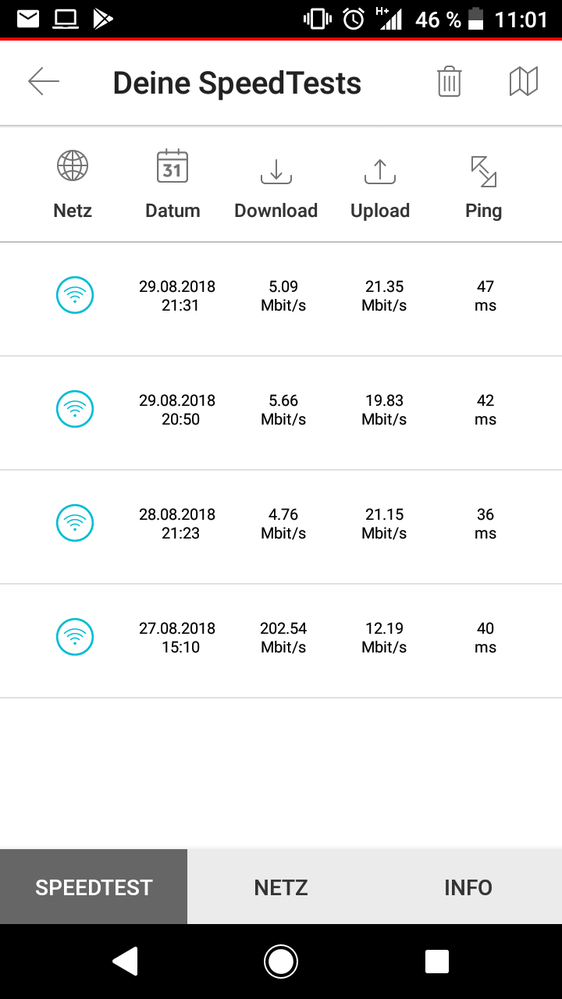Tap the Download column icon

(276, 171)
